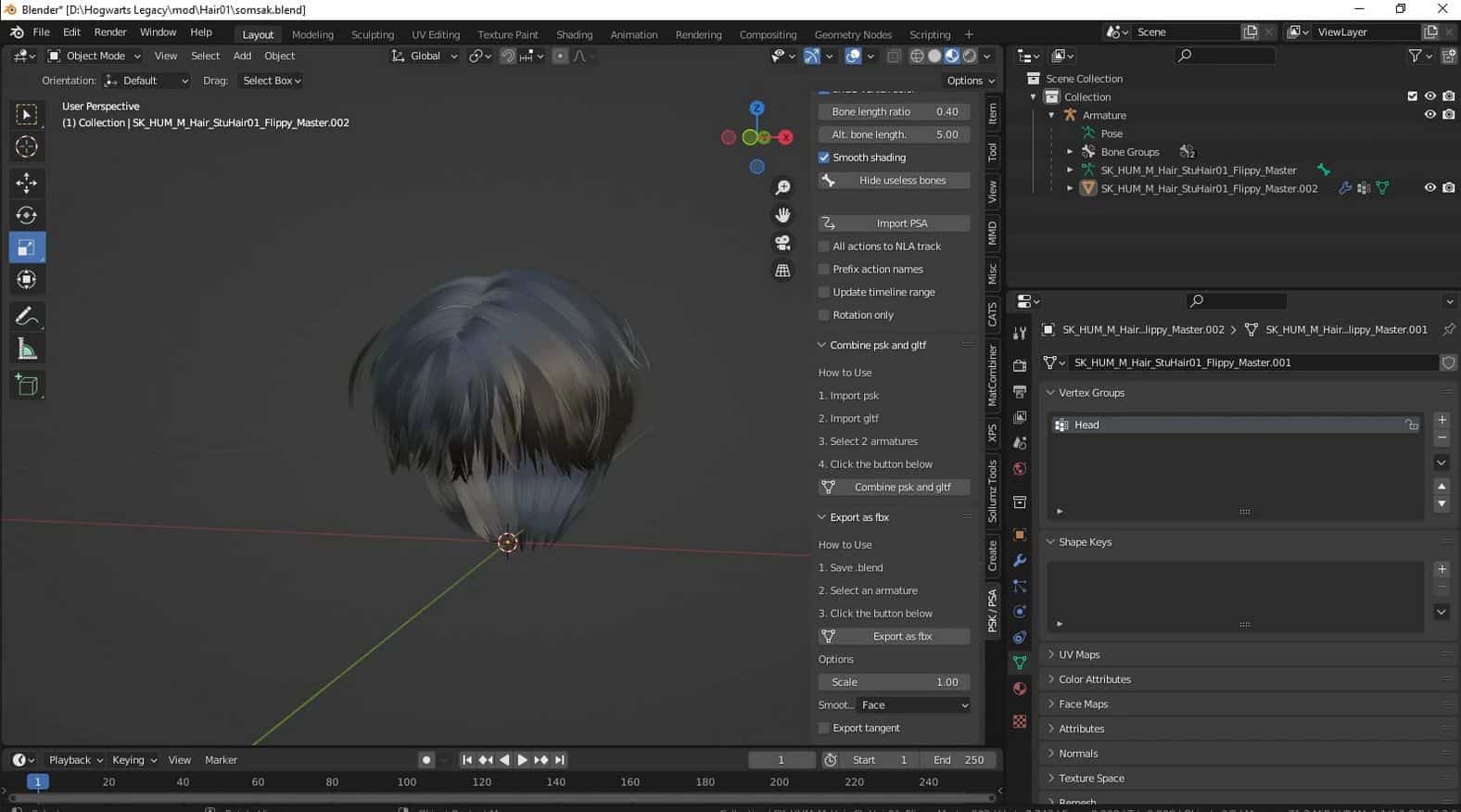Adjust the Alt. bone length field
The image size is (1461, 812).
point(895,134)
